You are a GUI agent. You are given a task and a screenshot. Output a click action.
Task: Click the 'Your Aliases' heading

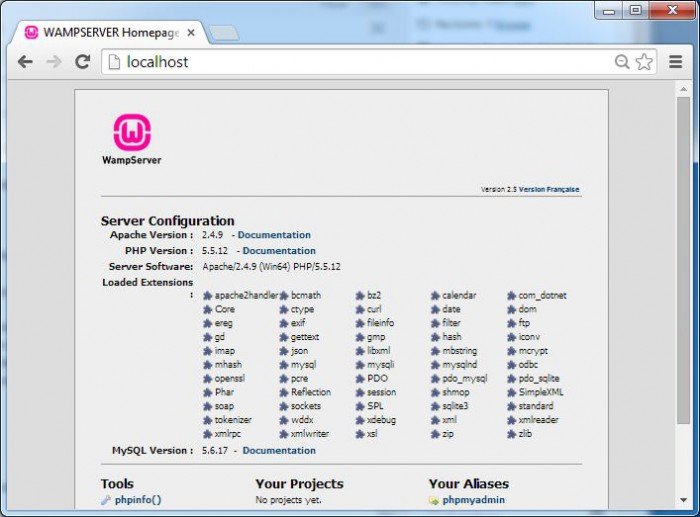[469, 484]
